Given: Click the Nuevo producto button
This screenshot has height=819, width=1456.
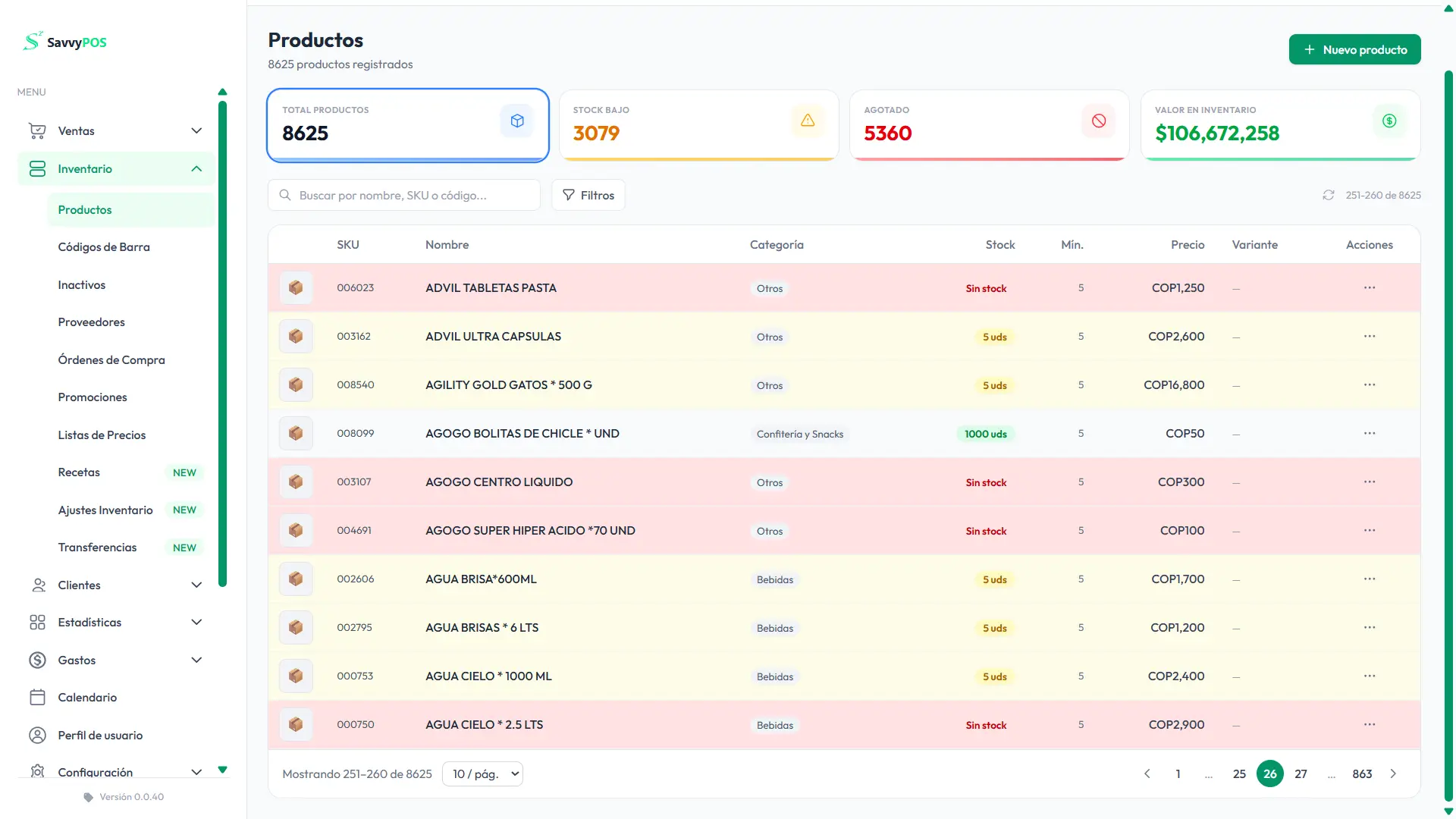Looking at the screenshot, I should pyautogui.click(x=1354, y=49).
